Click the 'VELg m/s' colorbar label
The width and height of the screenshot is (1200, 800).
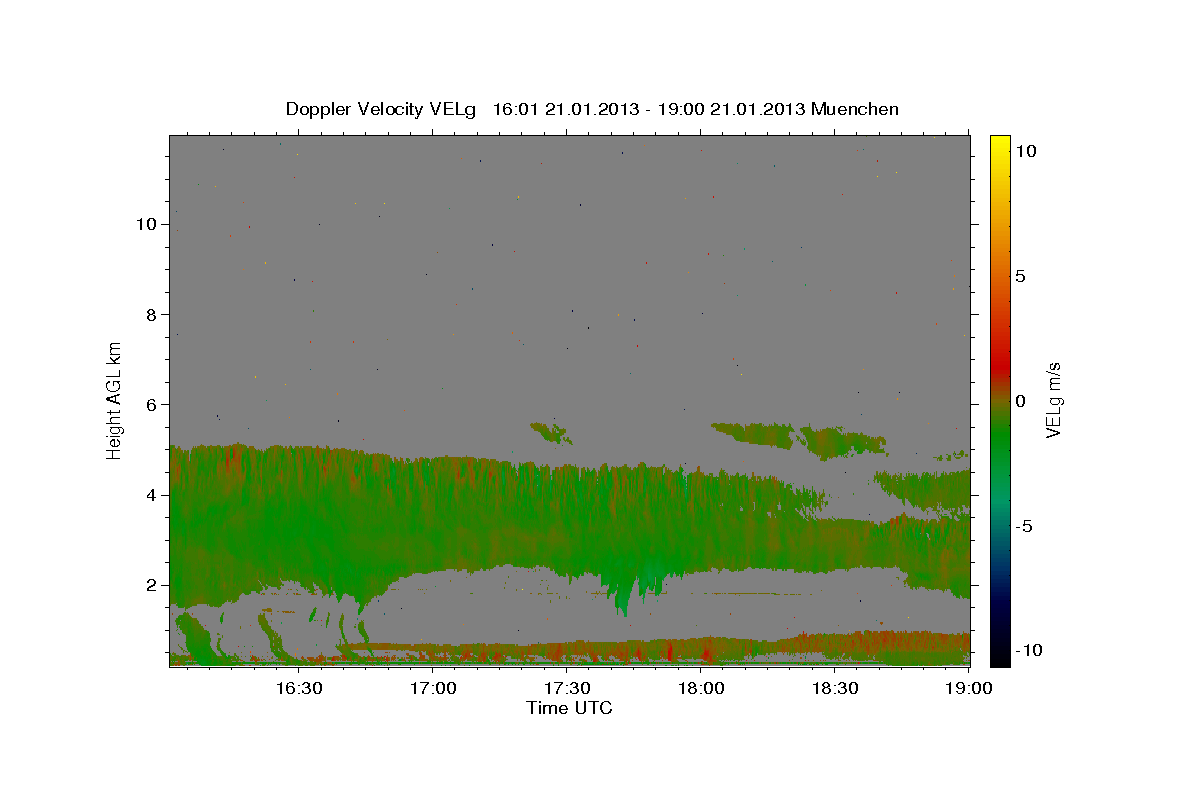(1053, 401)
